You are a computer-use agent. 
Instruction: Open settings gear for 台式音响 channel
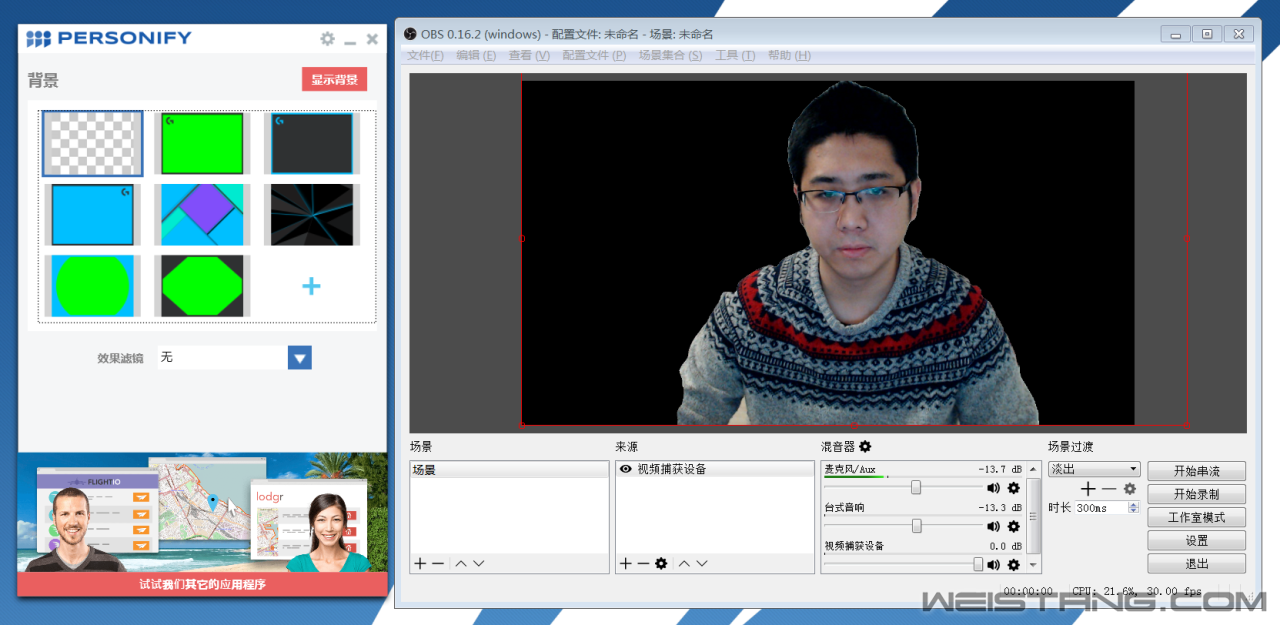point(1013,526)
